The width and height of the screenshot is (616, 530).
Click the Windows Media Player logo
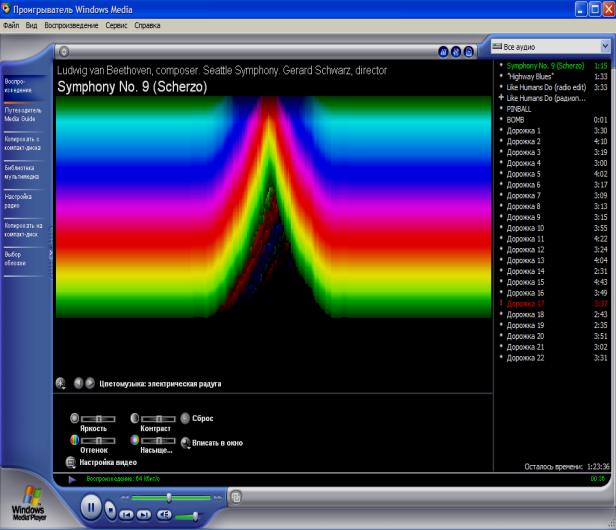29,504
